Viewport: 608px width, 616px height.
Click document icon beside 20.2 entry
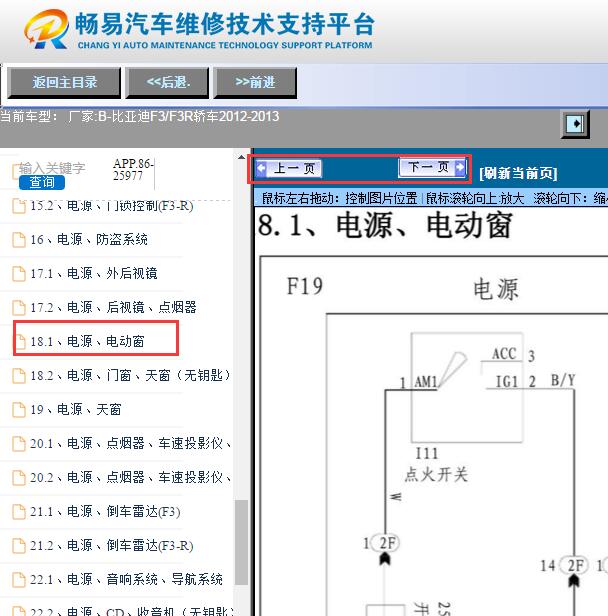pos(19,478)
